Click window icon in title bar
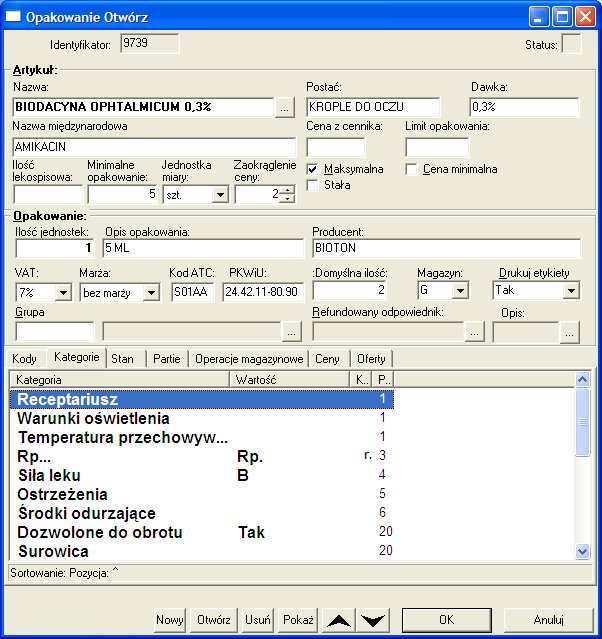The image size is (602, 639). pyautogui.click(x=13, y=16)
